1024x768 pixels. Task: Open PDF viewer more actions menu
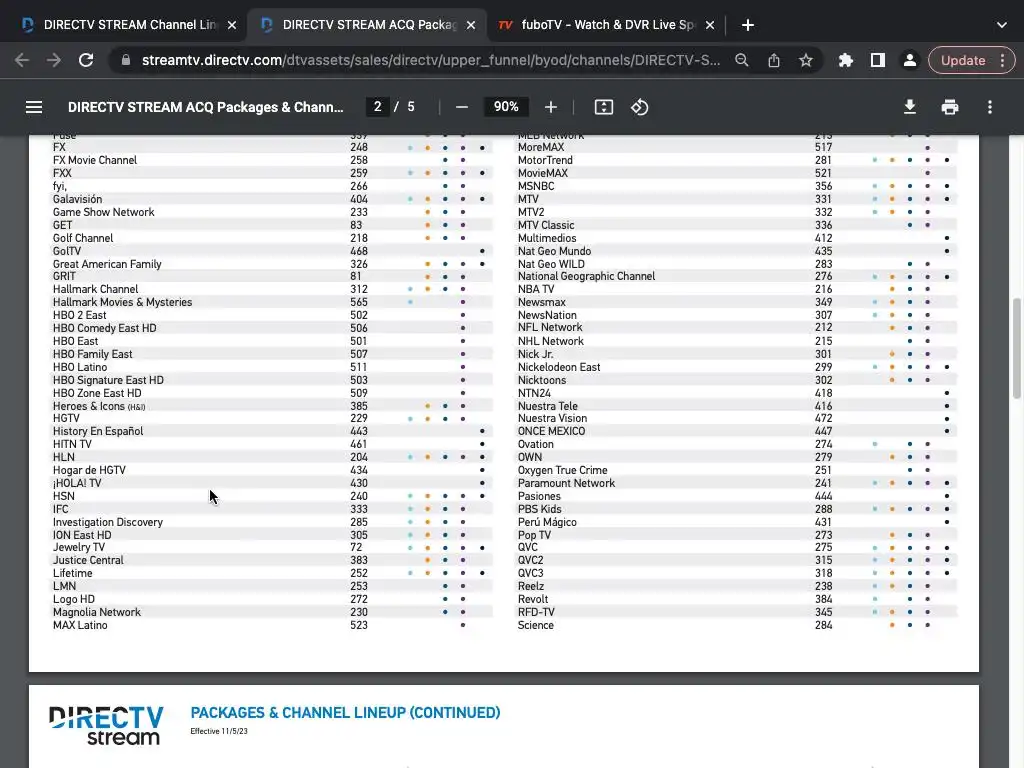tap(990, 107)
